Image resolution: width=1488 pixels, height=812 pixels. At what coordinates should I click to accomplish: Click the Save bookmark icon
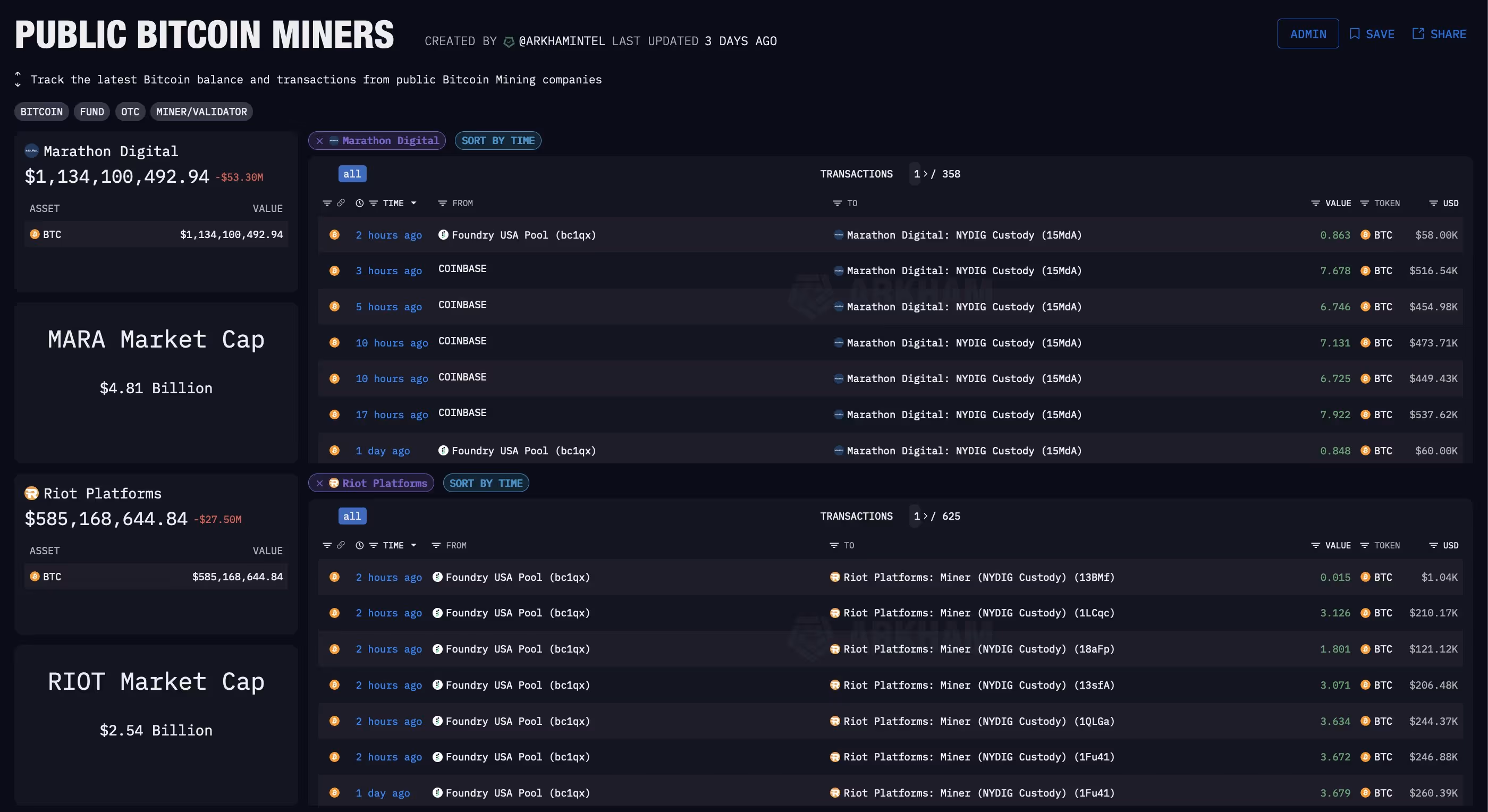click(1355, 33)
